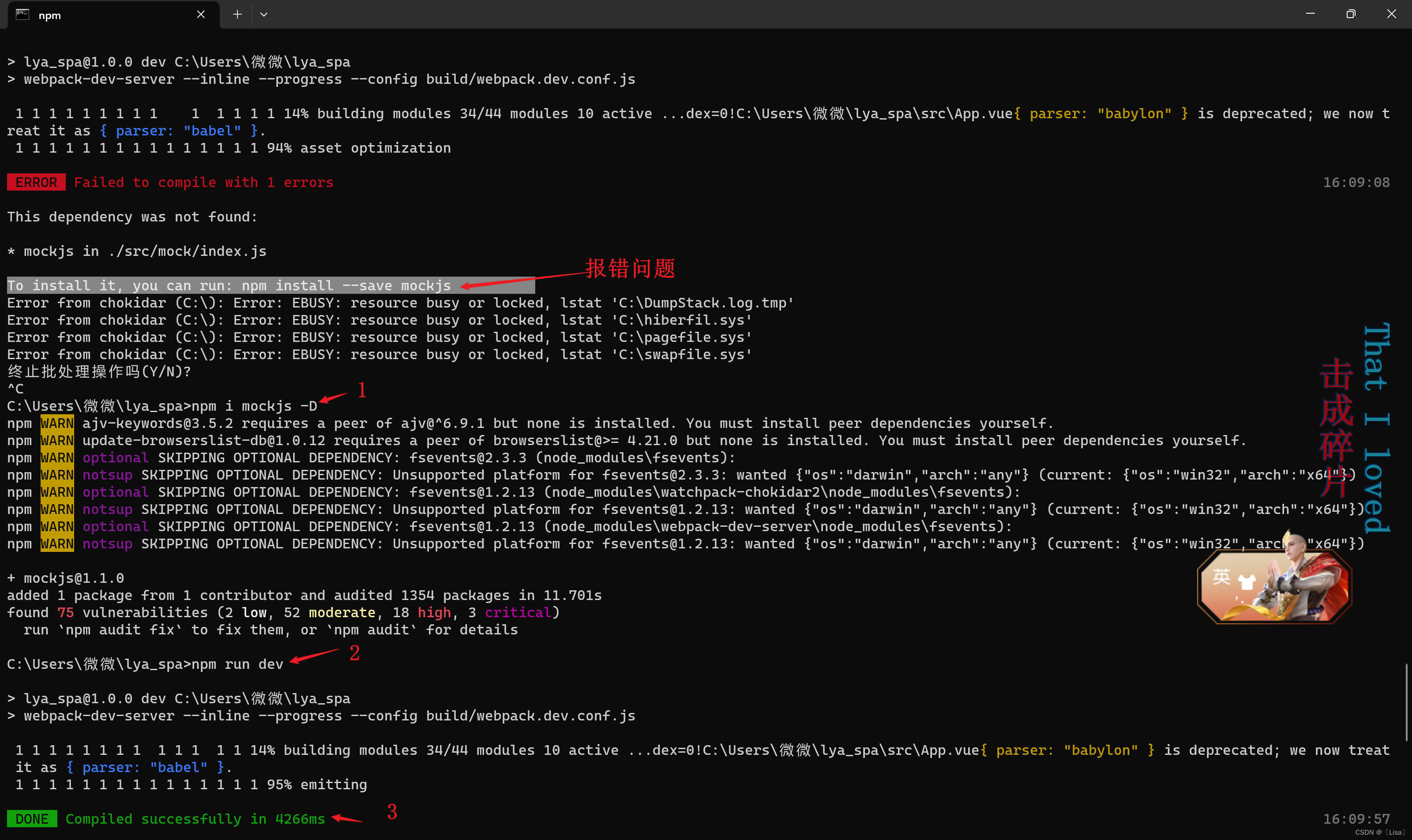1412x840 pixels.
Task: Collapse the npm tab options via its chevron
Action: (264, 14)
